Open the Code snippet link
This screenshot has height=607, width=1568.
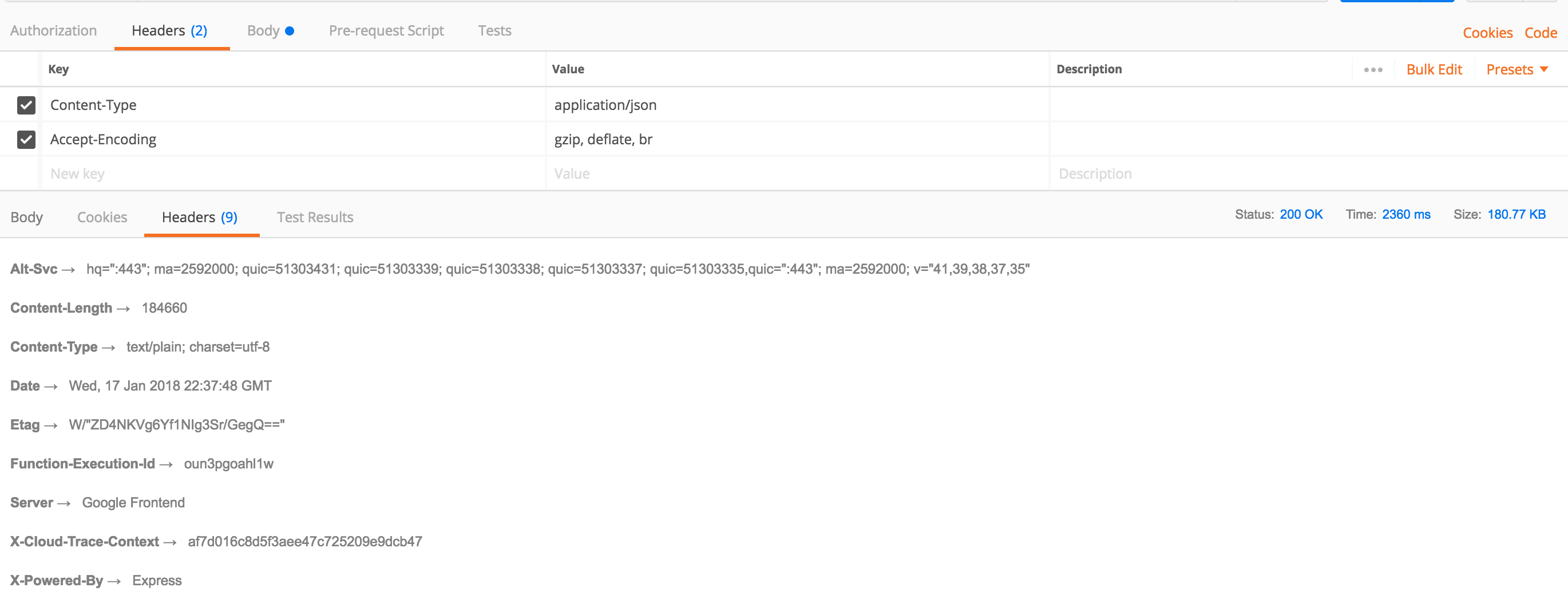[x=1540, y=33]
